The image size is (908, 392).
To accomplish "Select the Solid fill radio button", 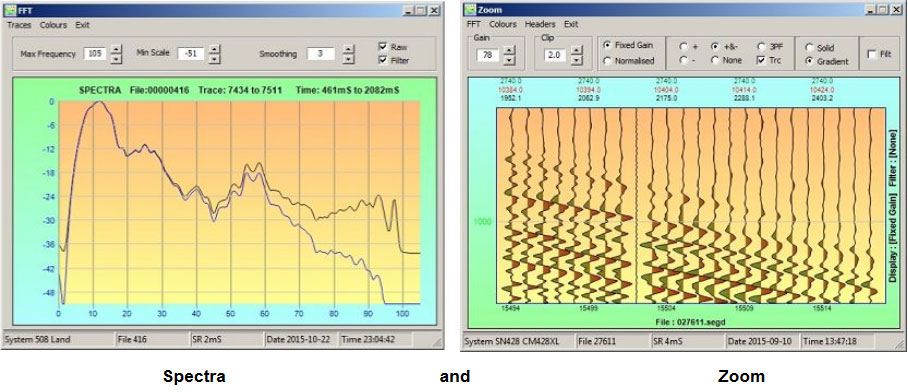I will 809,47.
